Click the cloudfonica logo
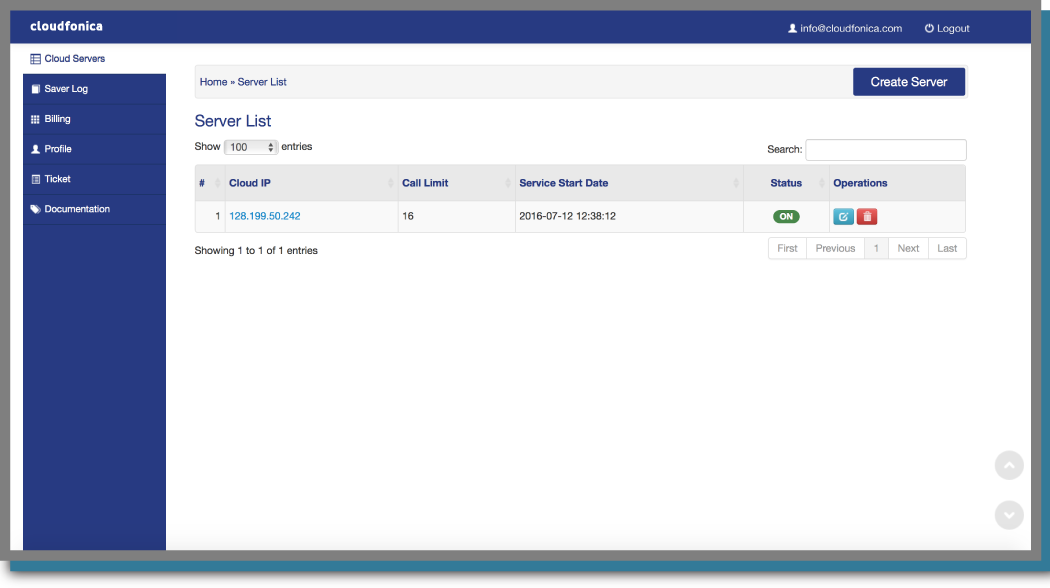The image size is (1050, 588). [x=66, y=26]
